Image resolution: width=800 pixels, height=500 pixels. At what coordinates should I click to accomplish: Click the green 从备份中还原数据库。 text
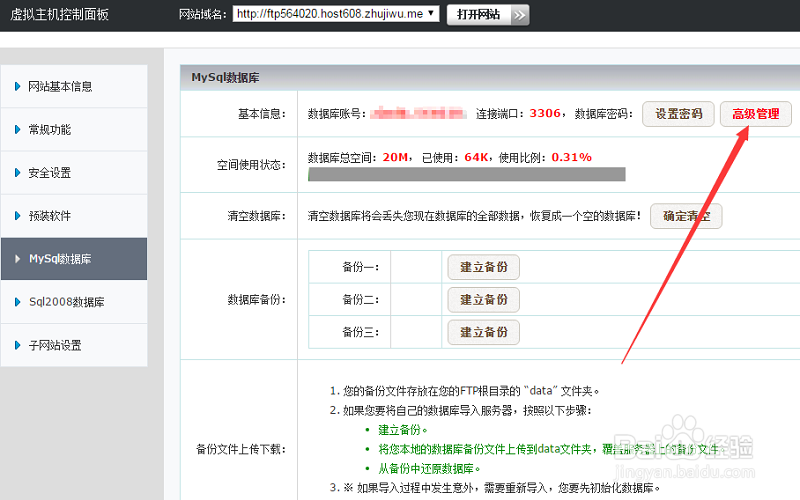(x=429, y=468)
